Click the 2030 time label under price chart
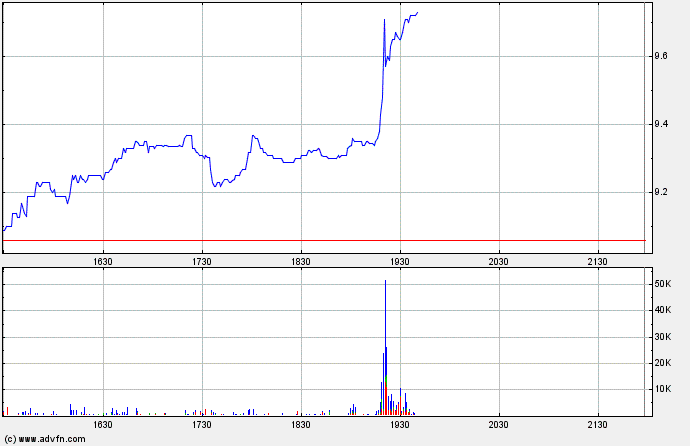Screen dimensions: 690x446 (499, 262)
